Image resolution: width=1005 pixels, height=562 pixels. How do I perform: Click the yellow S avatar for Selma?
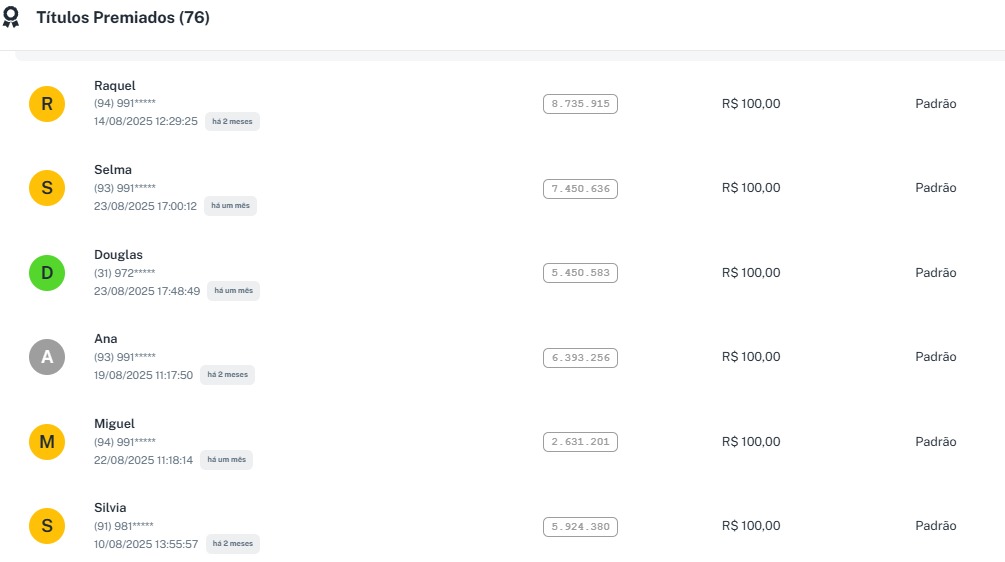click(47, 188)
